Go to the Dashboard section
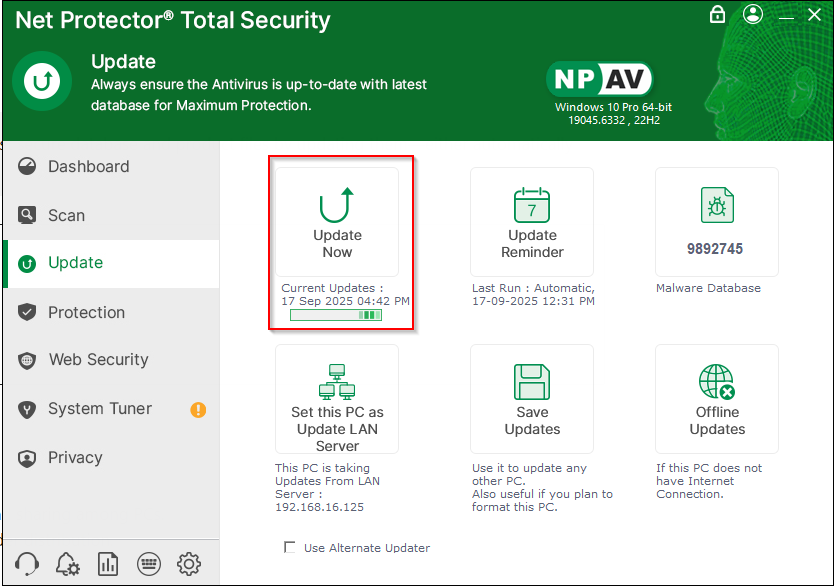The width and height of the screenshot is (834, 586). [x=88, y=167]
